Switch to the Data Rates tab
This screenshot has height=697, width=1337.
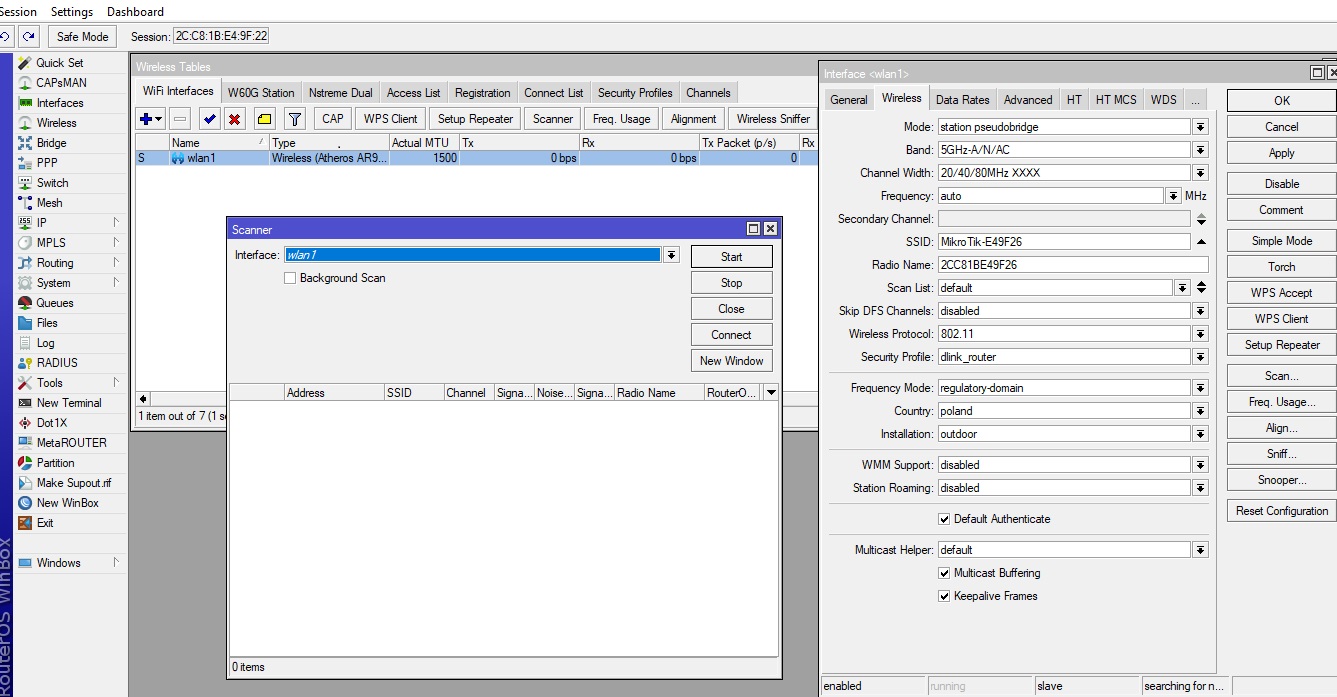962,100
